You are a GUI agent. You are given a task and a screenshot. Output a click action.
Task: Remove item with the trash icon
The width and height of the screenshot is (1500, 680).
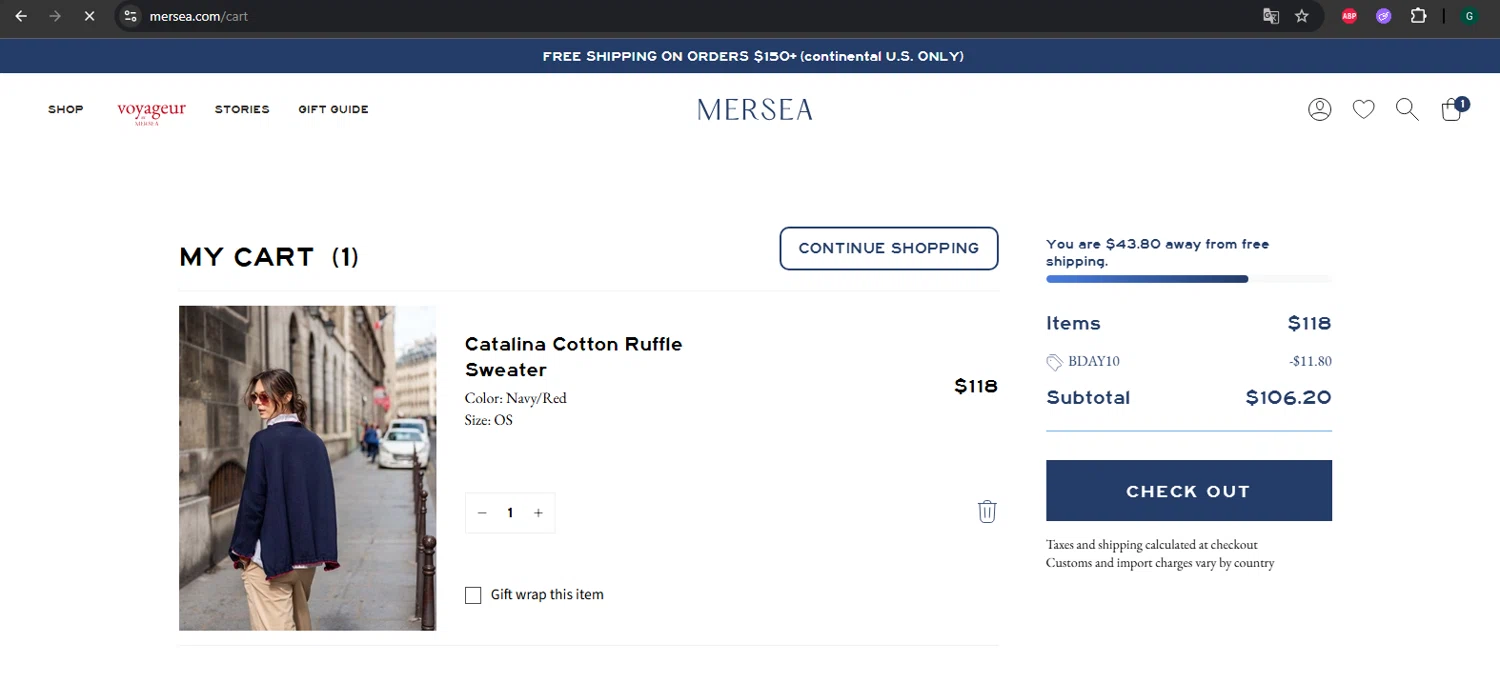click(987, 511)
